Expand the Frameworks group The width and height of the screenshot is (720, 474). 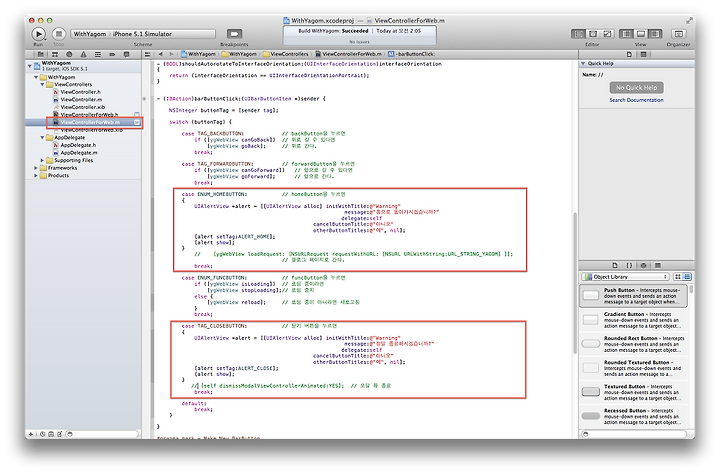coord(36,168)
